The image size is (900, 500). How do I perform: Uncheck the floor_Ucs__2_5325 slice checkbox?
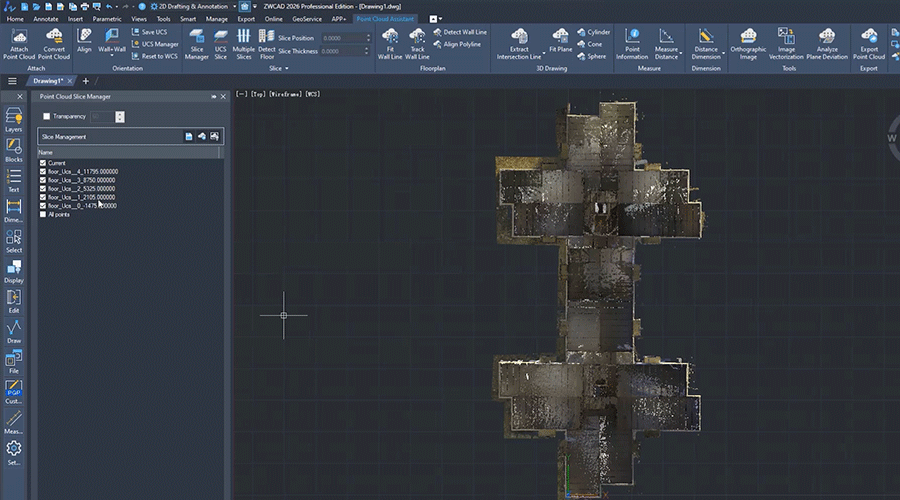point(42,188)
